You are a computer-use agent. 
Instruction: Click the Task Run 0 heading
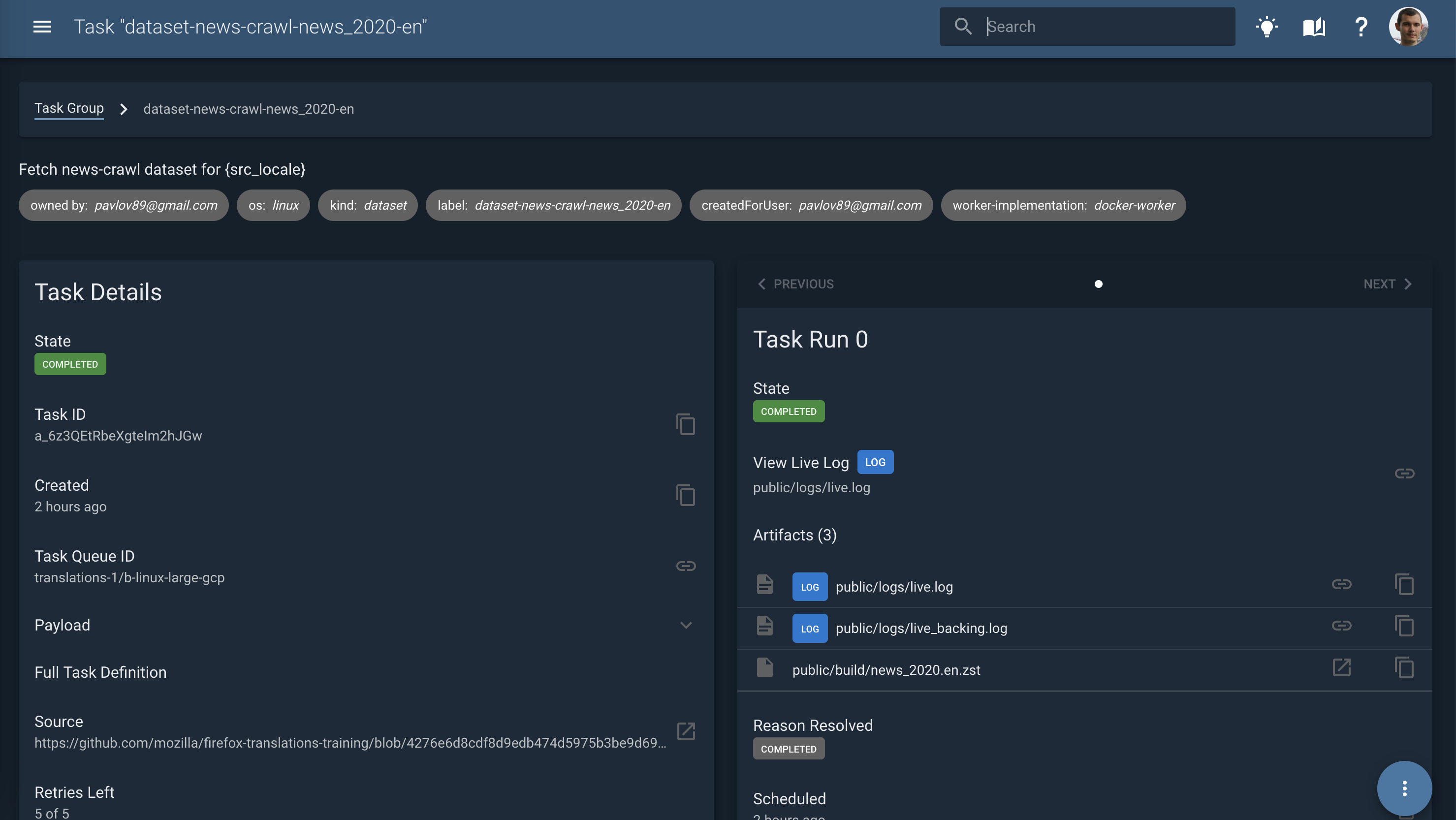(x=811, y=340)
